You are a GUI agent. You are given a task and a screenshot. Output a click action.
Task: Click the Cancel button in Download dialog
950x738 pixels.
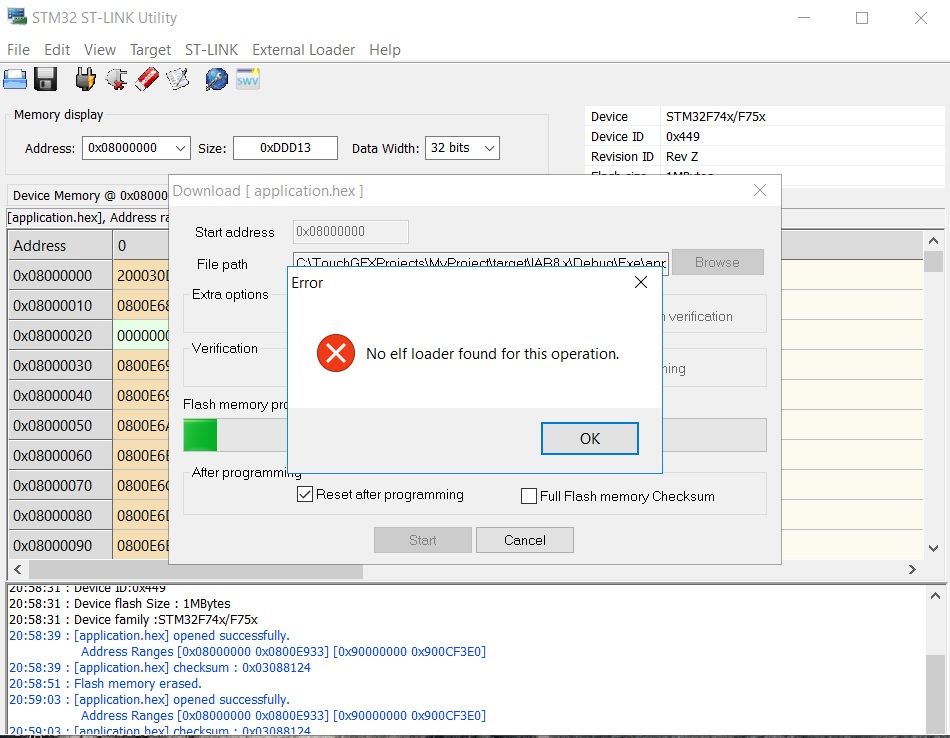pos(525,540)
